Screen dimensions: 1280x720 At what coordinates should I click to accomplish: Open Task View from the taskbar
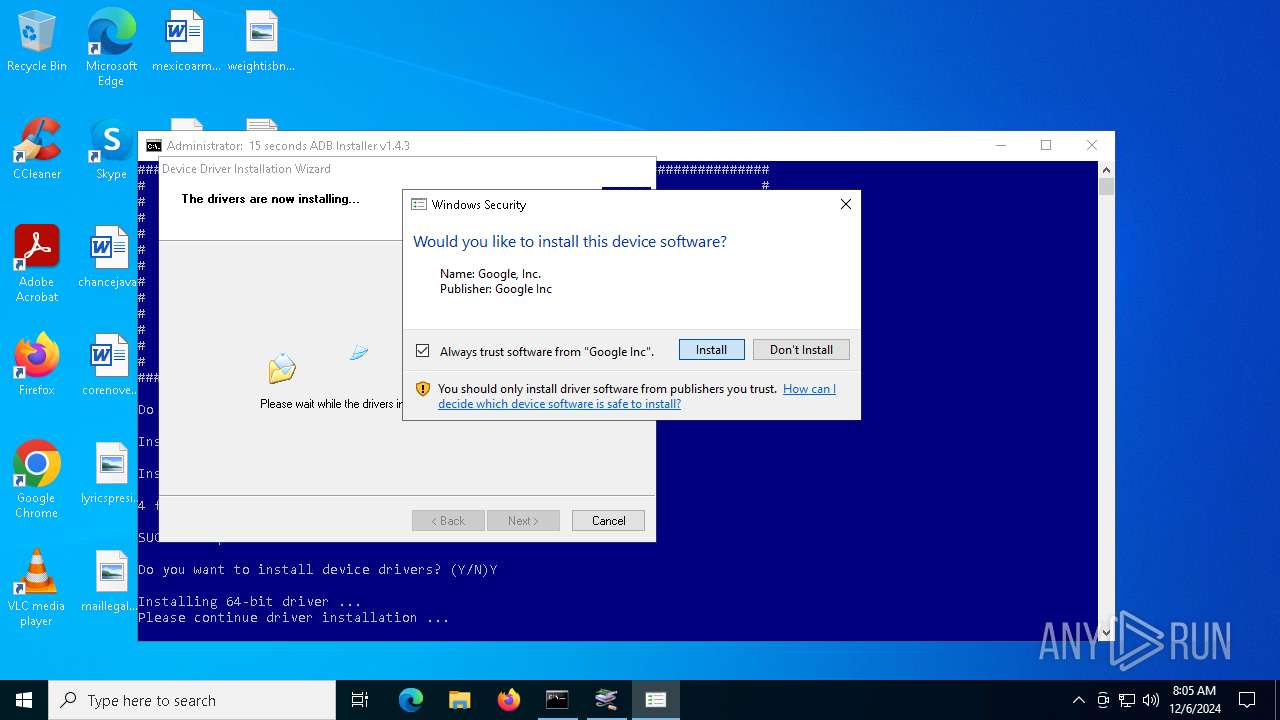point(360,700)
